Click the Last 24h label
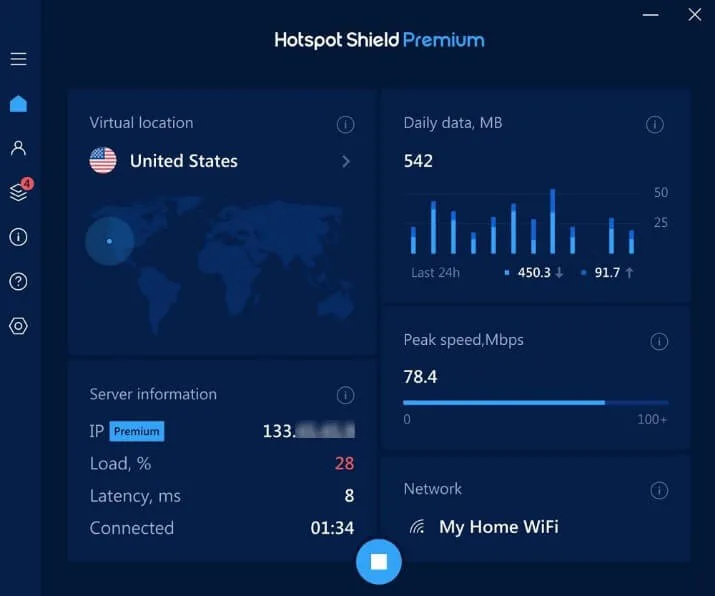 (x=435, y=273)
